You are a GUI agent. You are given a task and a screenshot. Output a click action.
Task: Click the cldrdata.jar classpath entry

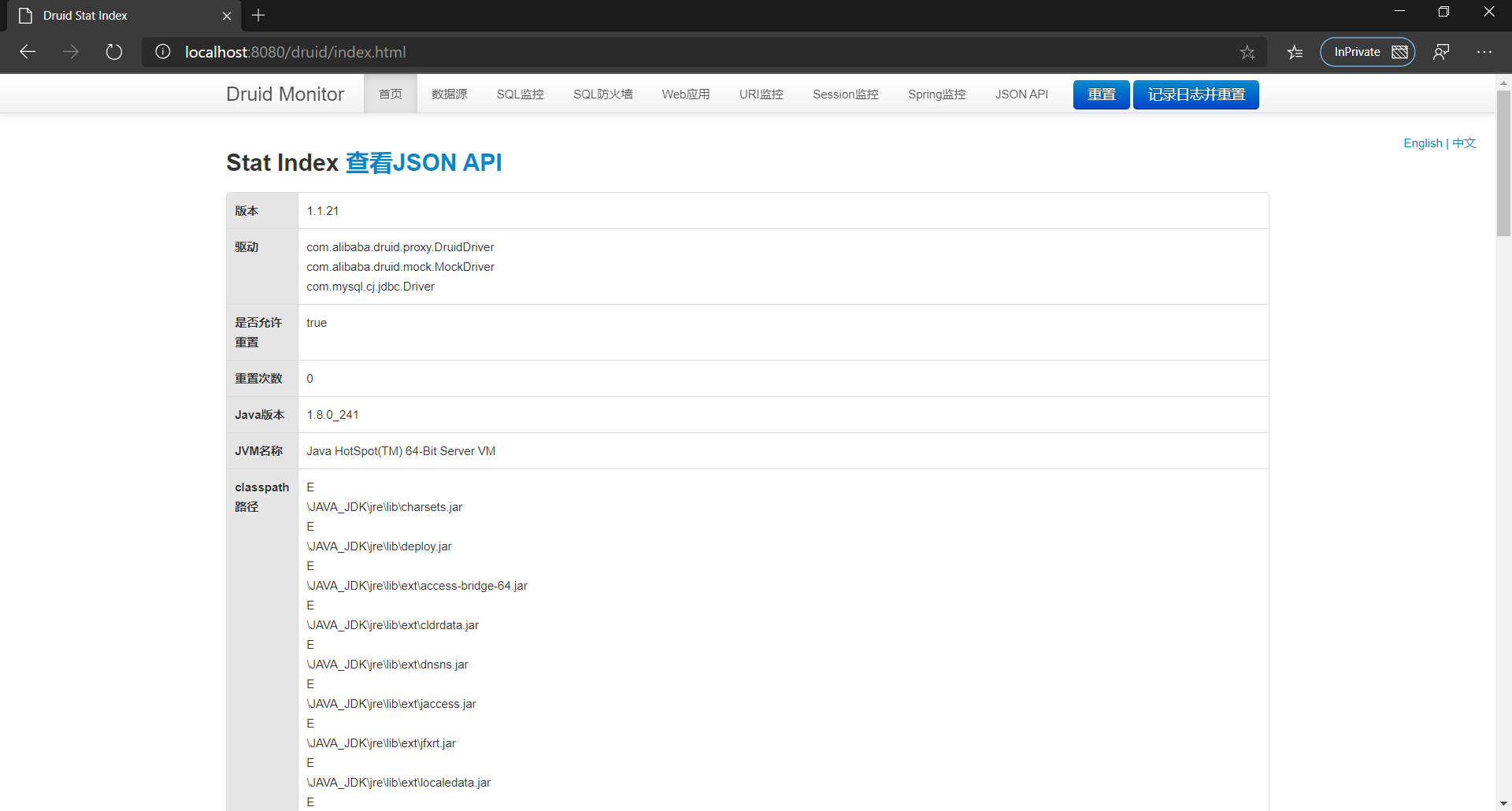[x=393, y=625]
